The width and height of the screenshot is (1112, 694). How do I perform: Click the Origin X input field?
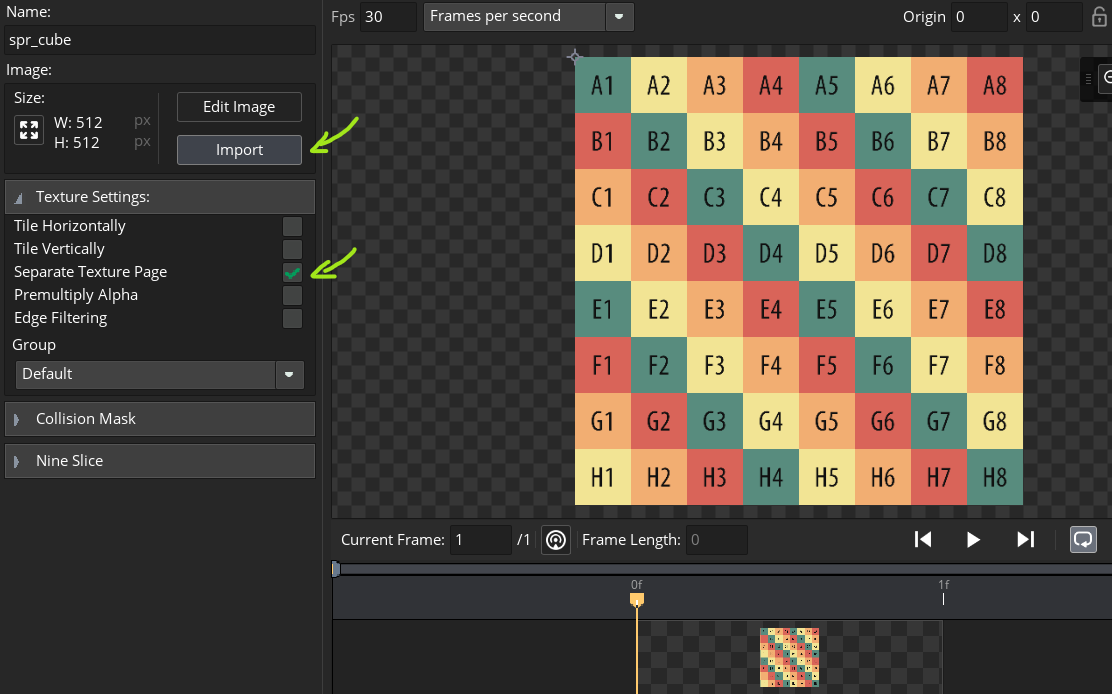tap(979, 16)
